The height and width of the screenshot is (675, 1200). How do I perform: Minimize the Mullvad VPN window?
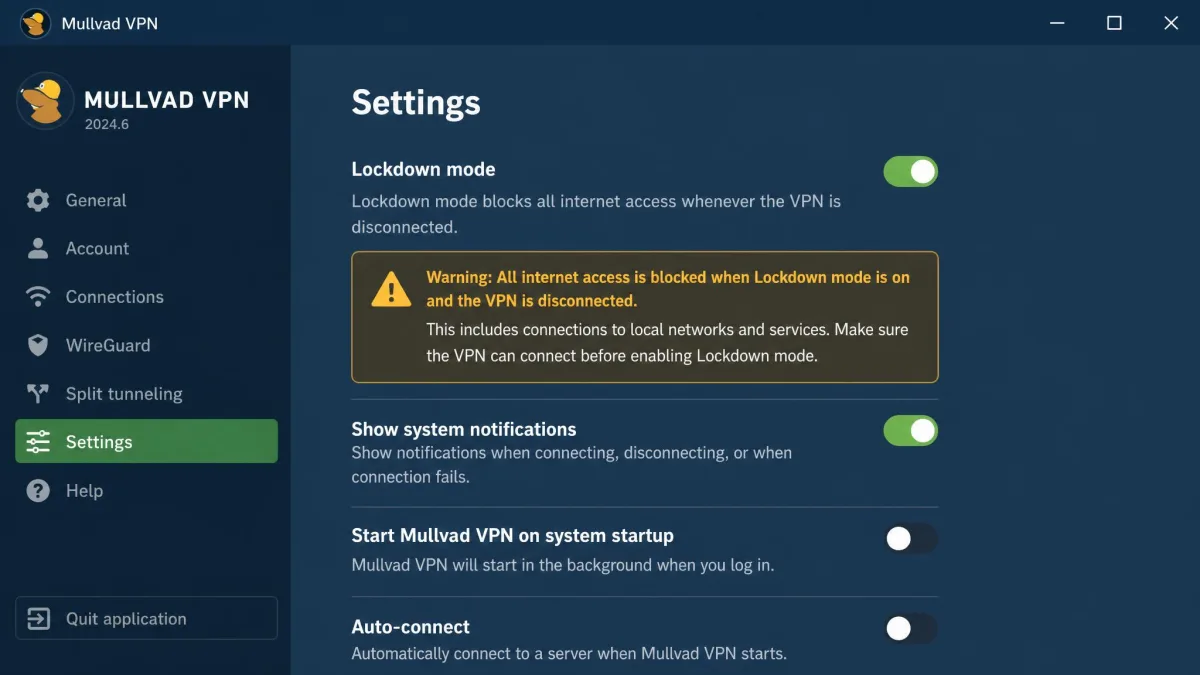click(x=1057, y=23)
